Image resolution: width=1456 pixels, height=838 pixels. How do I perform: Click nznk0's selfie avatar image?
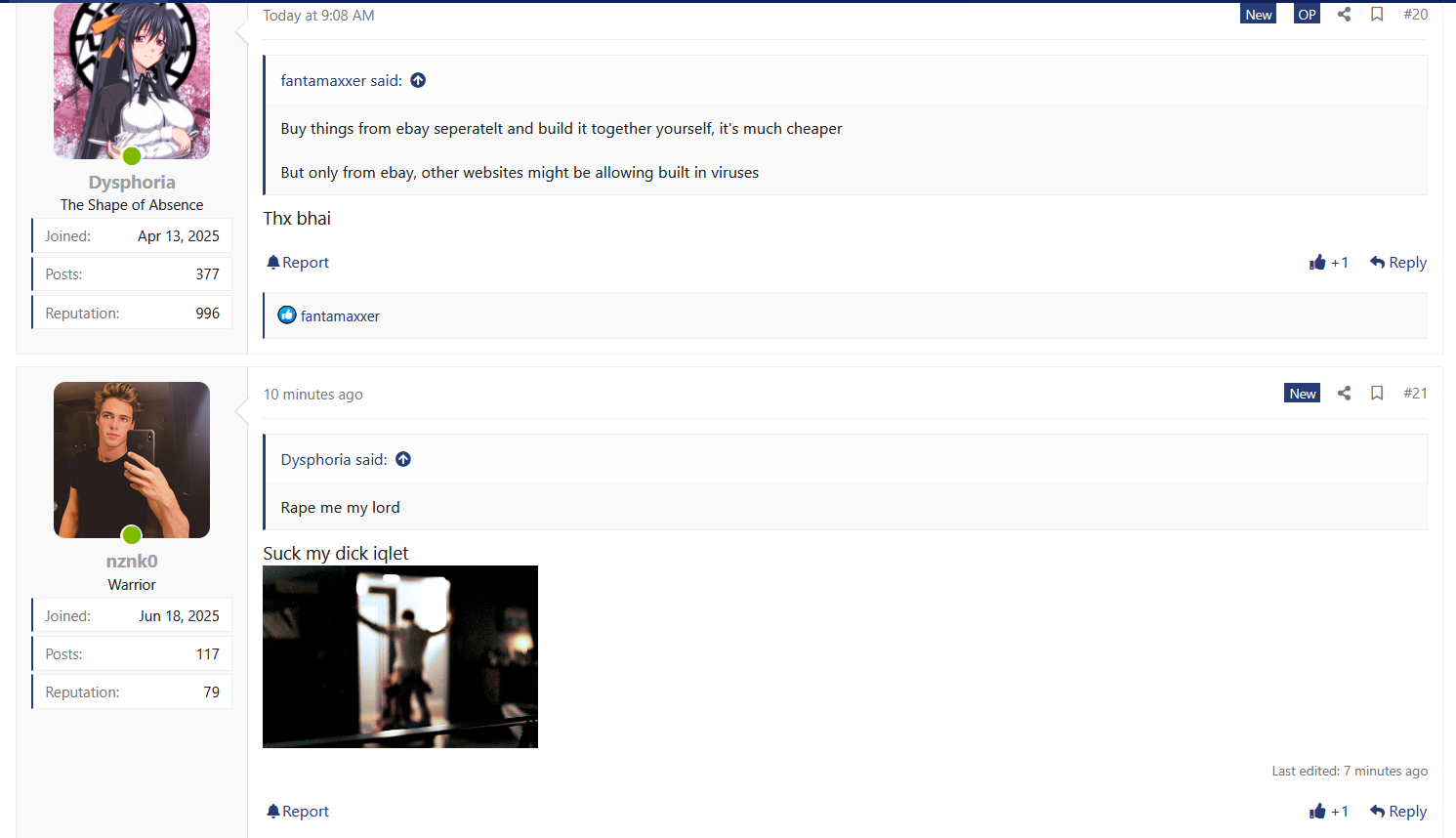click(132, 460)
